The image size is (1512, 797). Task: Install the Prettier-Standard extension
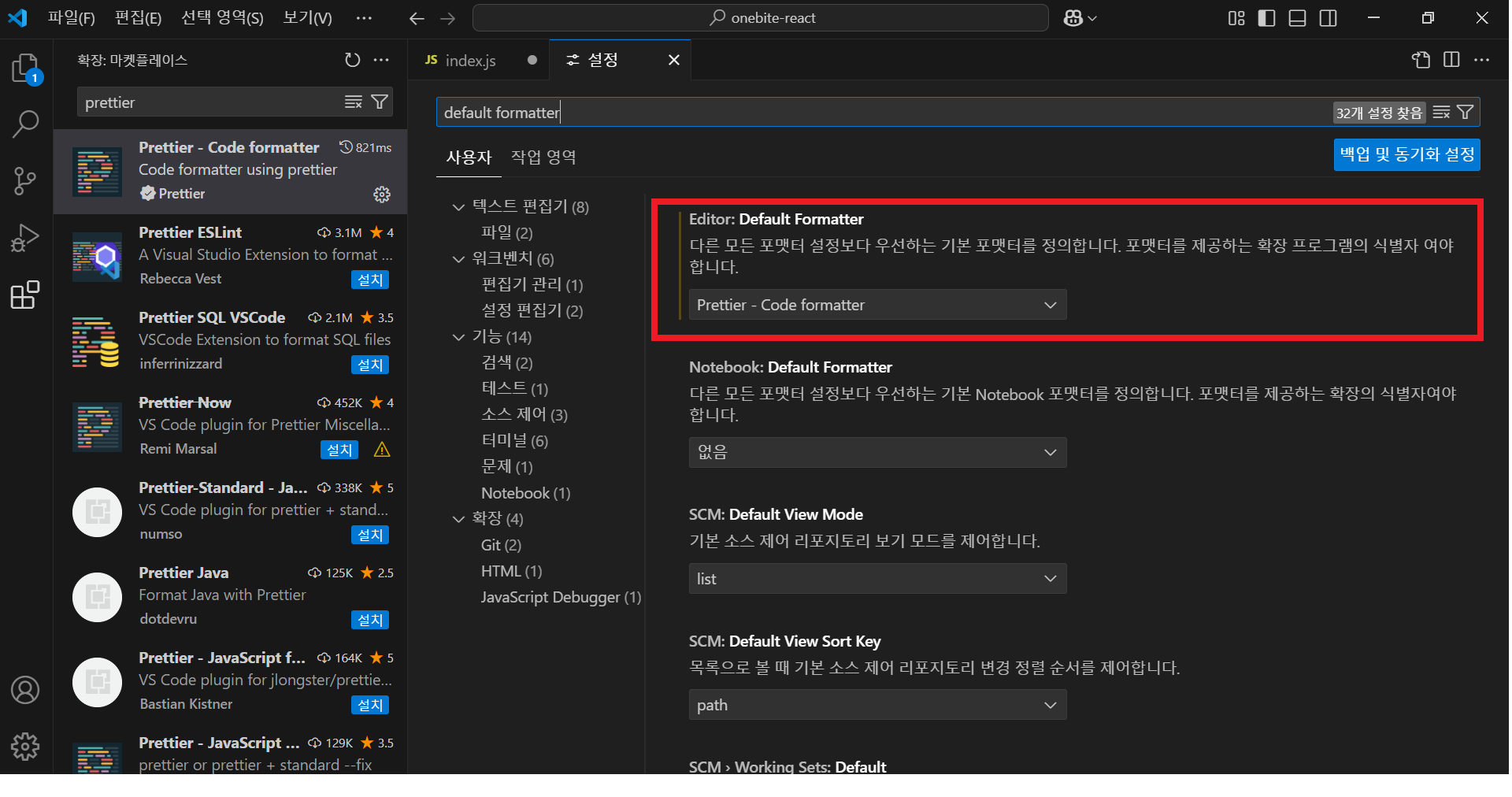point(370,535)
